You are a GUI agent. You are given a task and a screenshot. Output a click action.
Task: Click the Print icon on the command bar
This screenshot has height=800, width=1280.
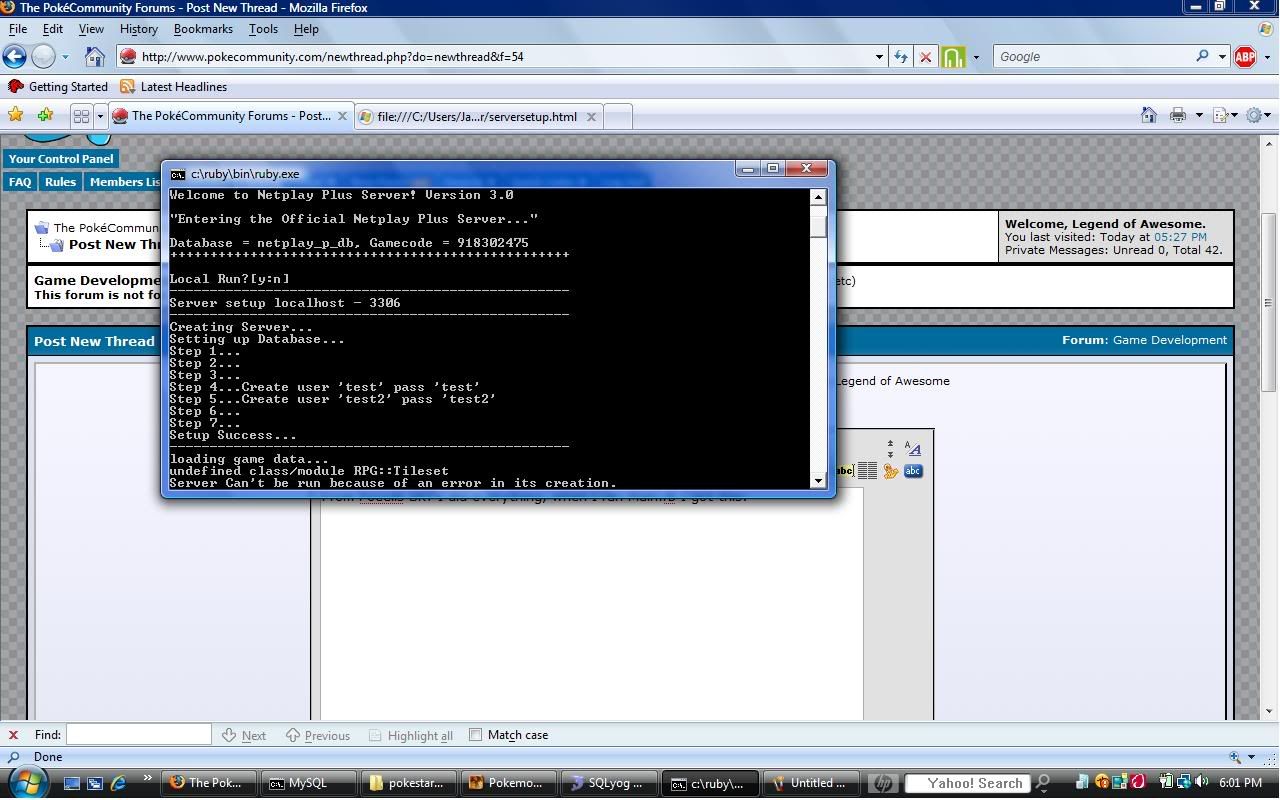1178,115
